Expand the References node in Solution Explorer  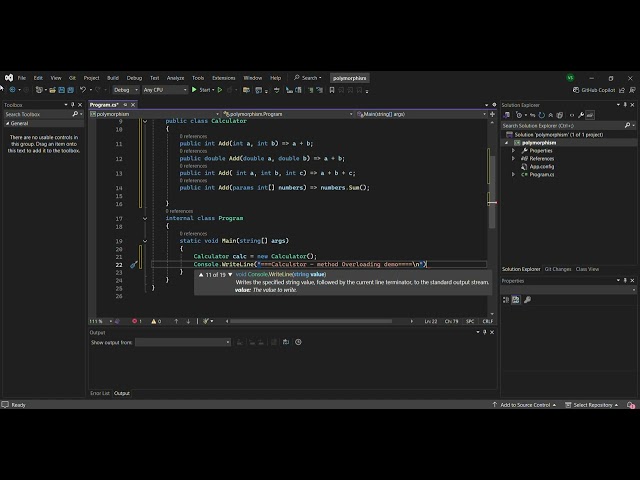coord(513,158)
